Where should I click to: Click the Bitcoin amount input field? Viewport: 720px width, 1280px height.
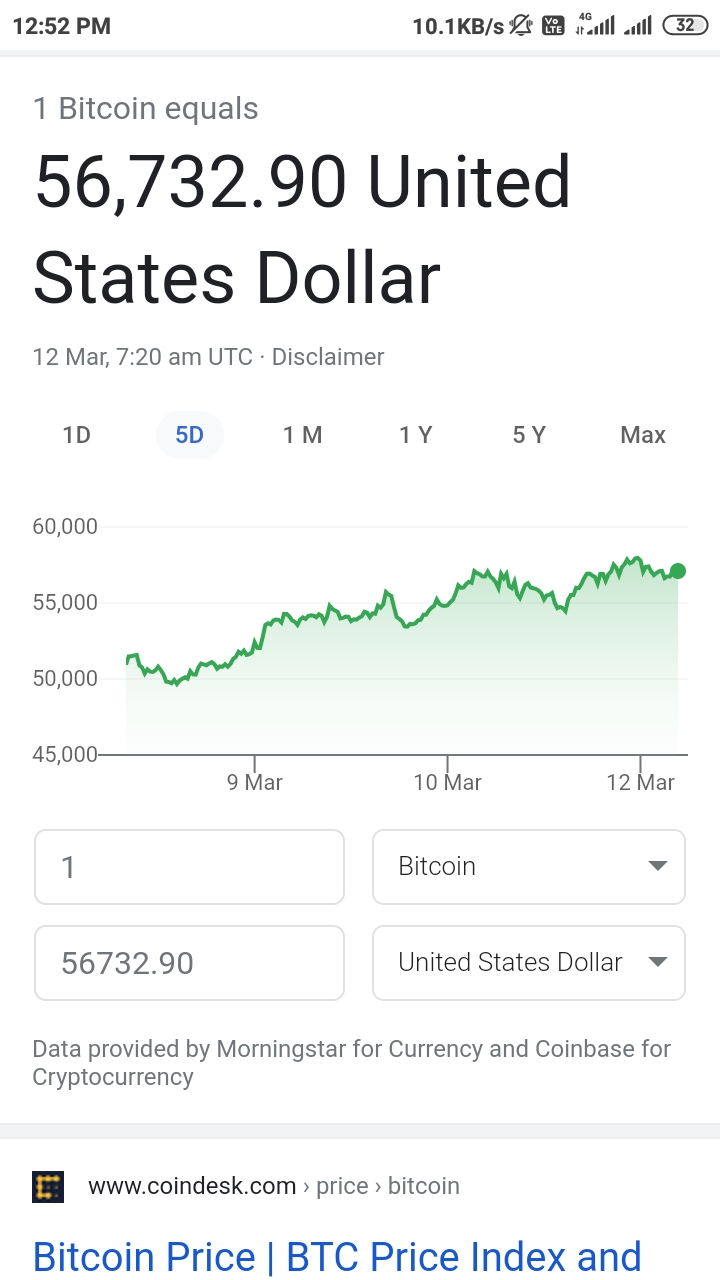point(189,866)
